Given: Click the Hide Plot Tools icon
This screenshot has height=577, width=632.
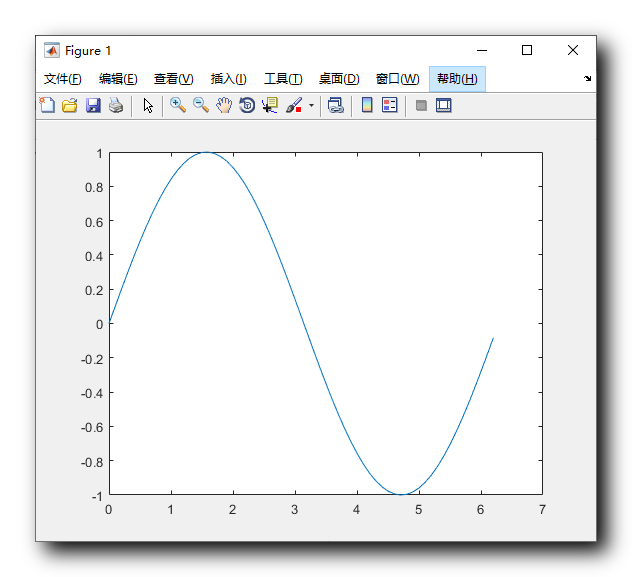Looking at the screenshot, I should tap(421, 106).
